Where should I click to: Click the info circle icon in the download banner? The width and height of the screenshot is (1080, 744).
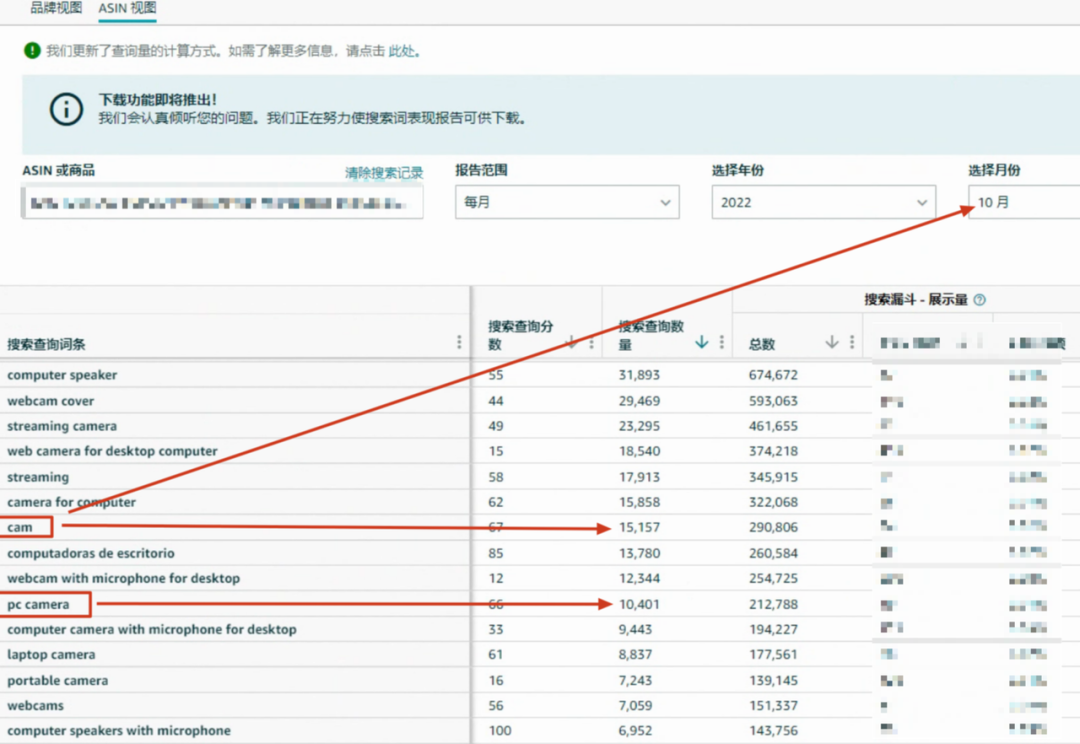pos(66,109)
